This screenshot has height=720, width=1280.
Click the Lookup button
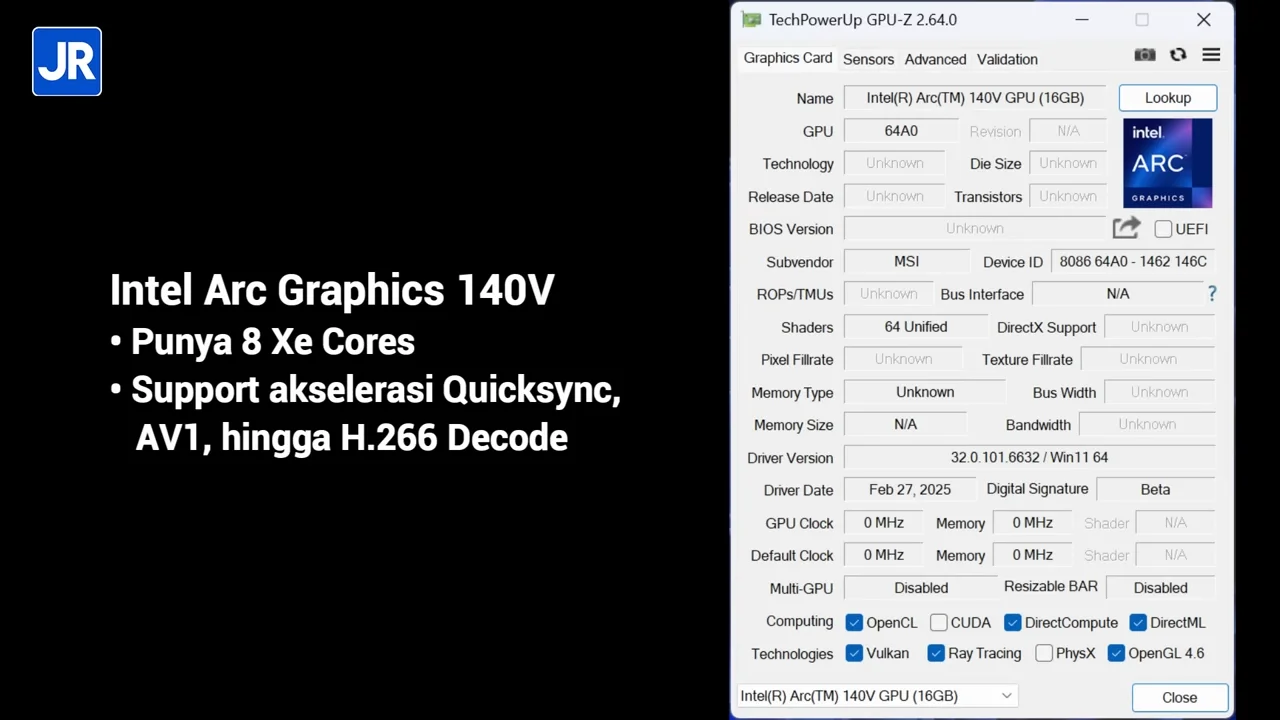click(x=1167, y=97)
